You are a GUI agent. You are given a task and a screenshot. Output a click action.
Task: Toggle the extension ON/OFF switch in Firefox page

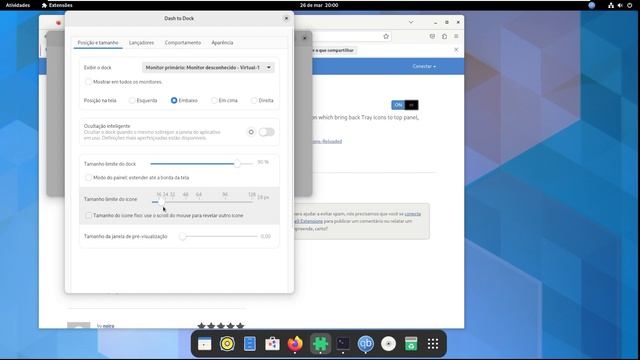pos(404,105)
